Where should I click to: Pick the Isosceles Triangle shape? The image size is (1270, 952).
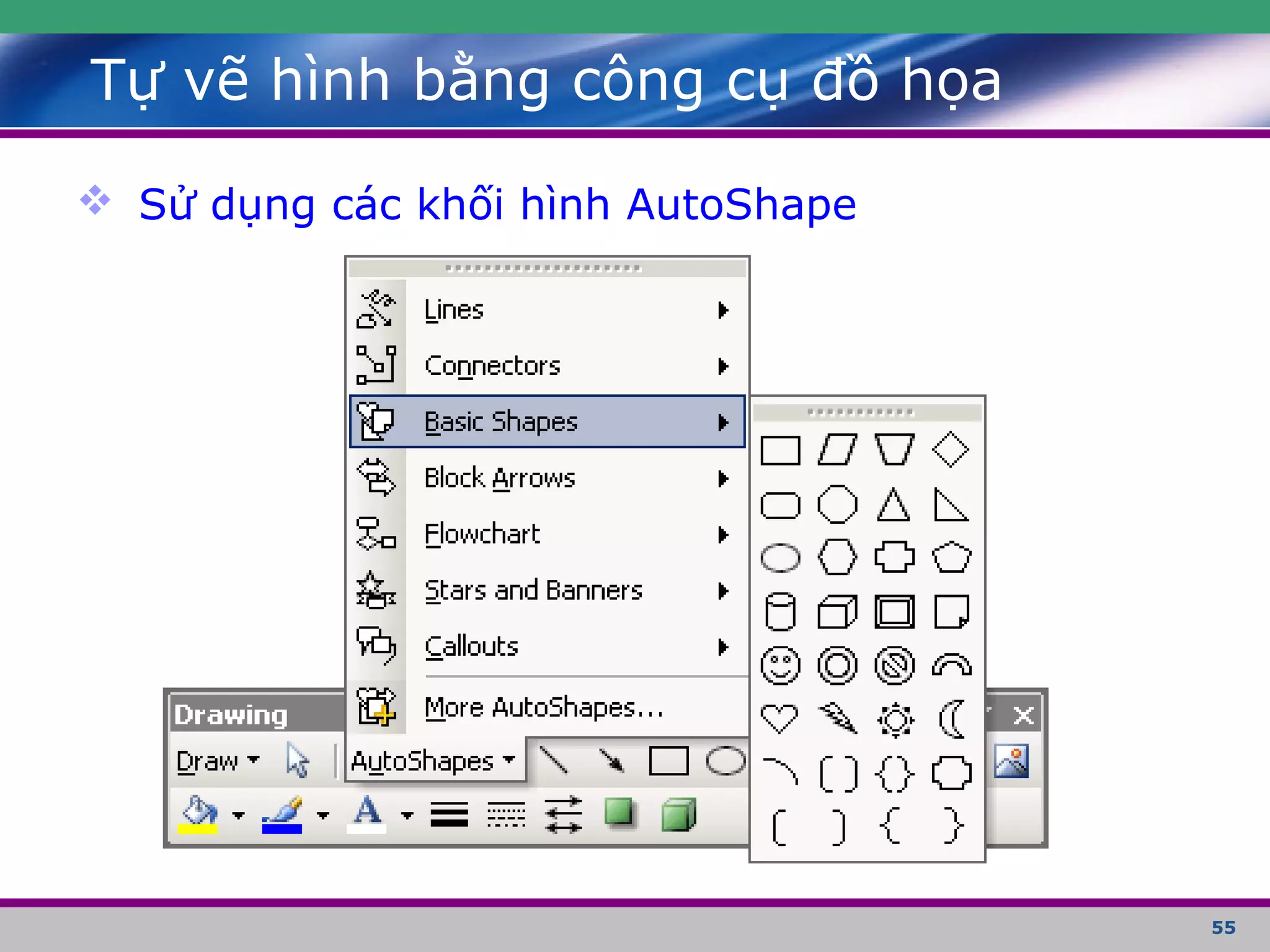[894, 504]
